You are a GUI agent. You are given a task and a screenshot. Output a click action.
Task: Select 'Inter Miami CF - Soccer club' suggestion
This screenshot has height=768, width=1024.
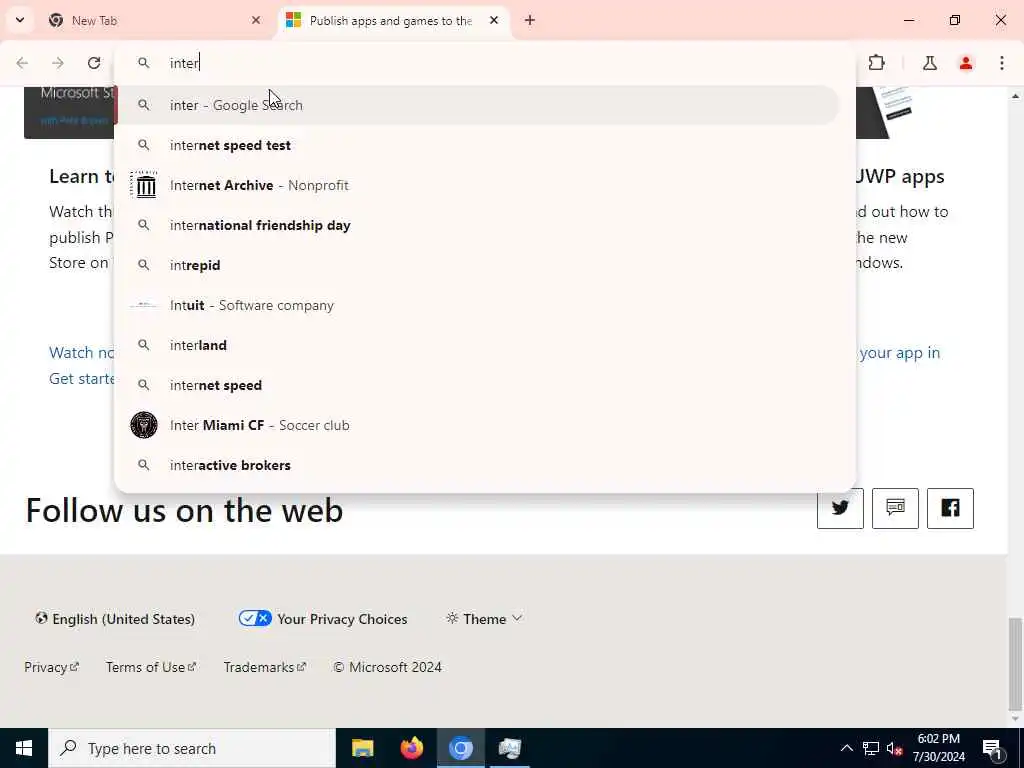479,425
